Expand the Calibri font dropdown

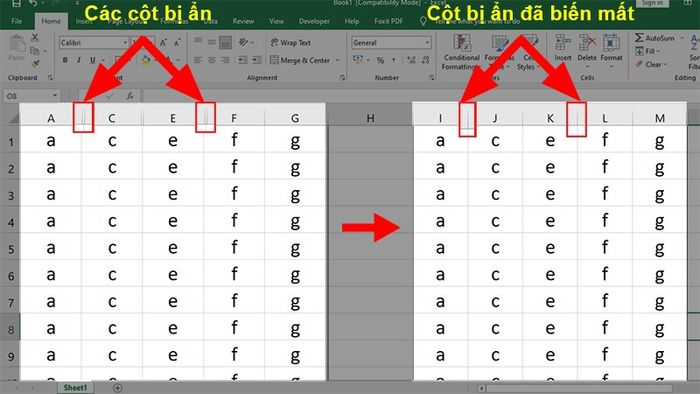pyautogui.click(x=125, y=43)
